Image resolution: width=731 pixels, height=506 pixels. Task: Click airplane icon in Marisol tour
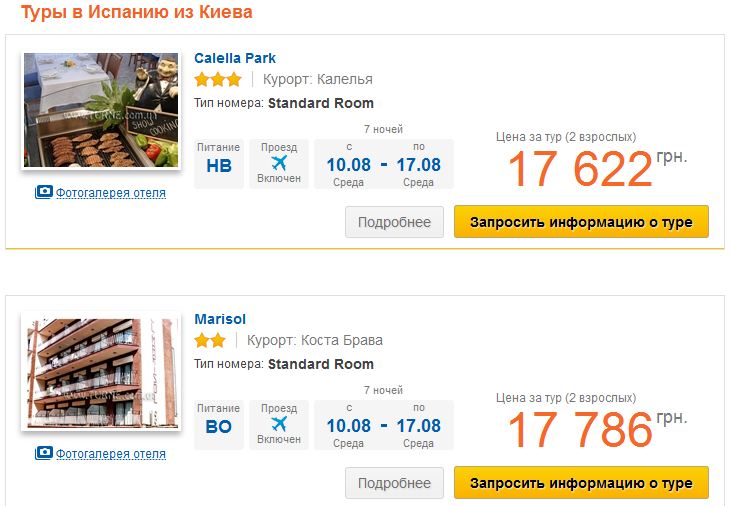(279, 424)
